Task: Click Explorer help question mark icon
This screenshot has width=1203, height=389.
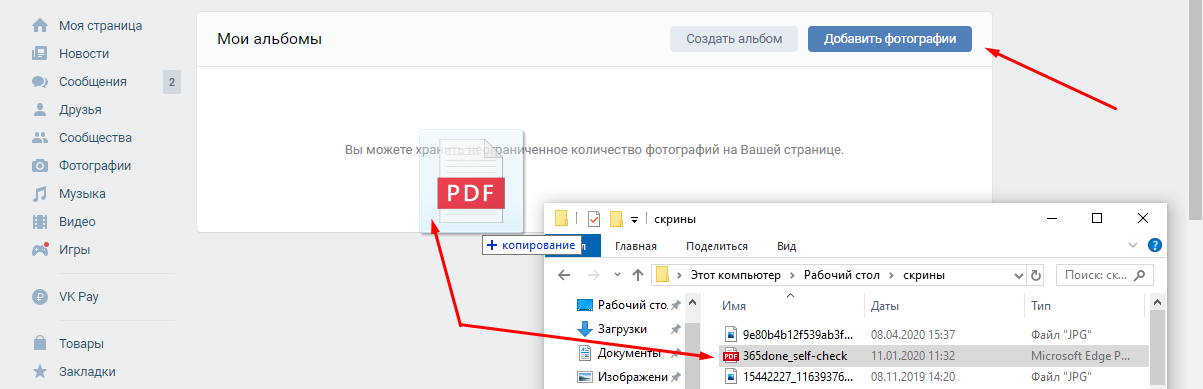Action: (1155, 245)
